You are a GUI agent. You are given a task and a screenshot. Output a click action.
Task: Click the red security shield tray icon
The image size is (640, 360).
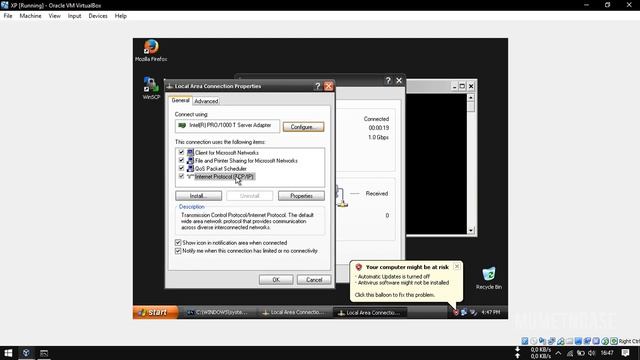coord(456,312)
